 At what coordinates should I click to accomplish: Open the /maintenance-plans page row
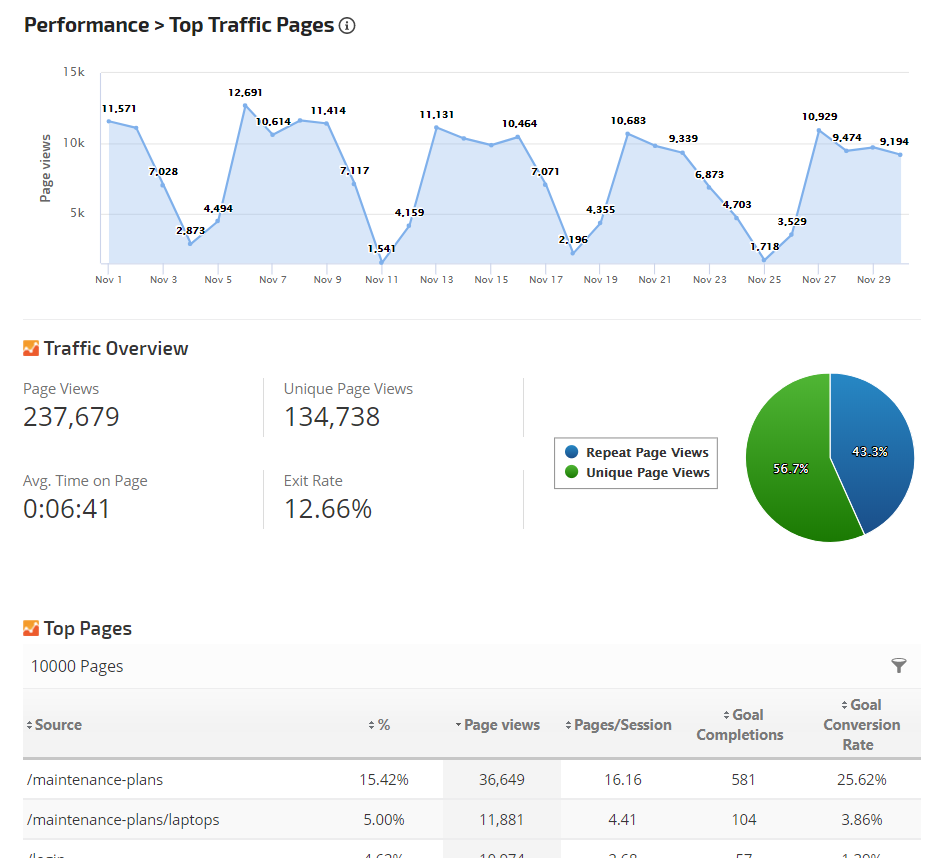(95, 779)
